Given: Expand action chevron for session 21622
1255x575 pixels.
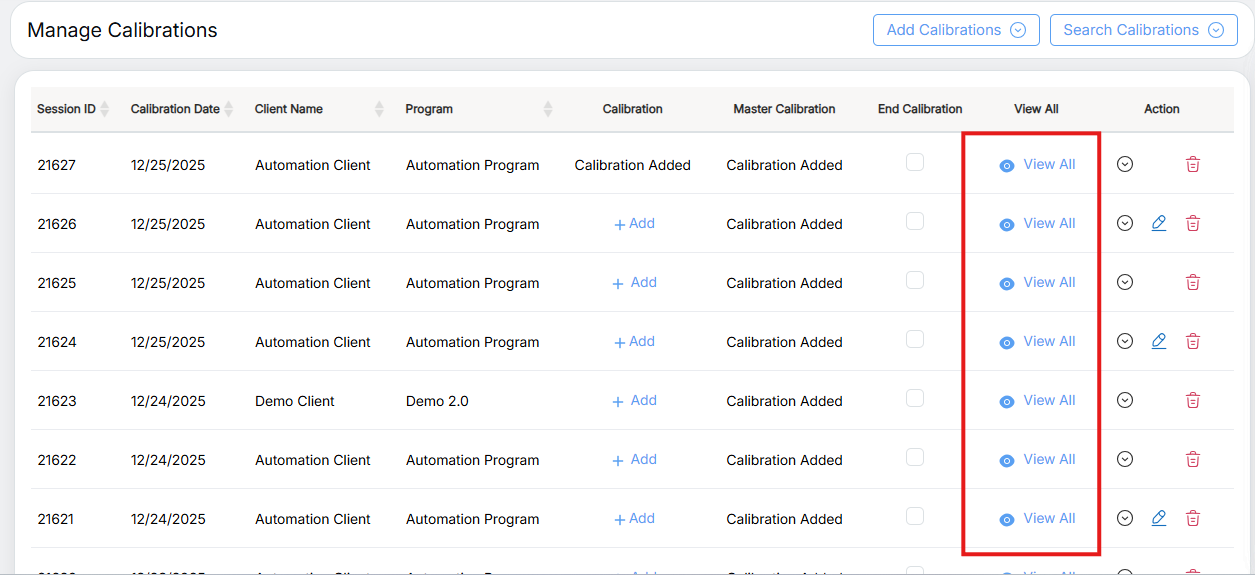Looking at the screenshot, I should coord(1125,459).
